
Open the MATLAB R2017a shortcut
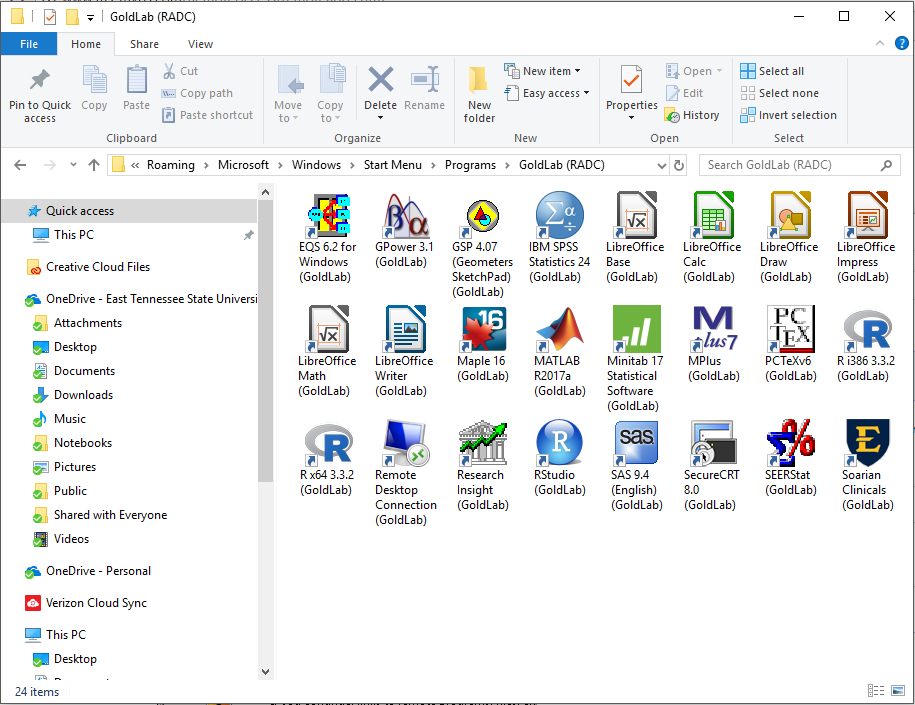(x=559, y=330)
